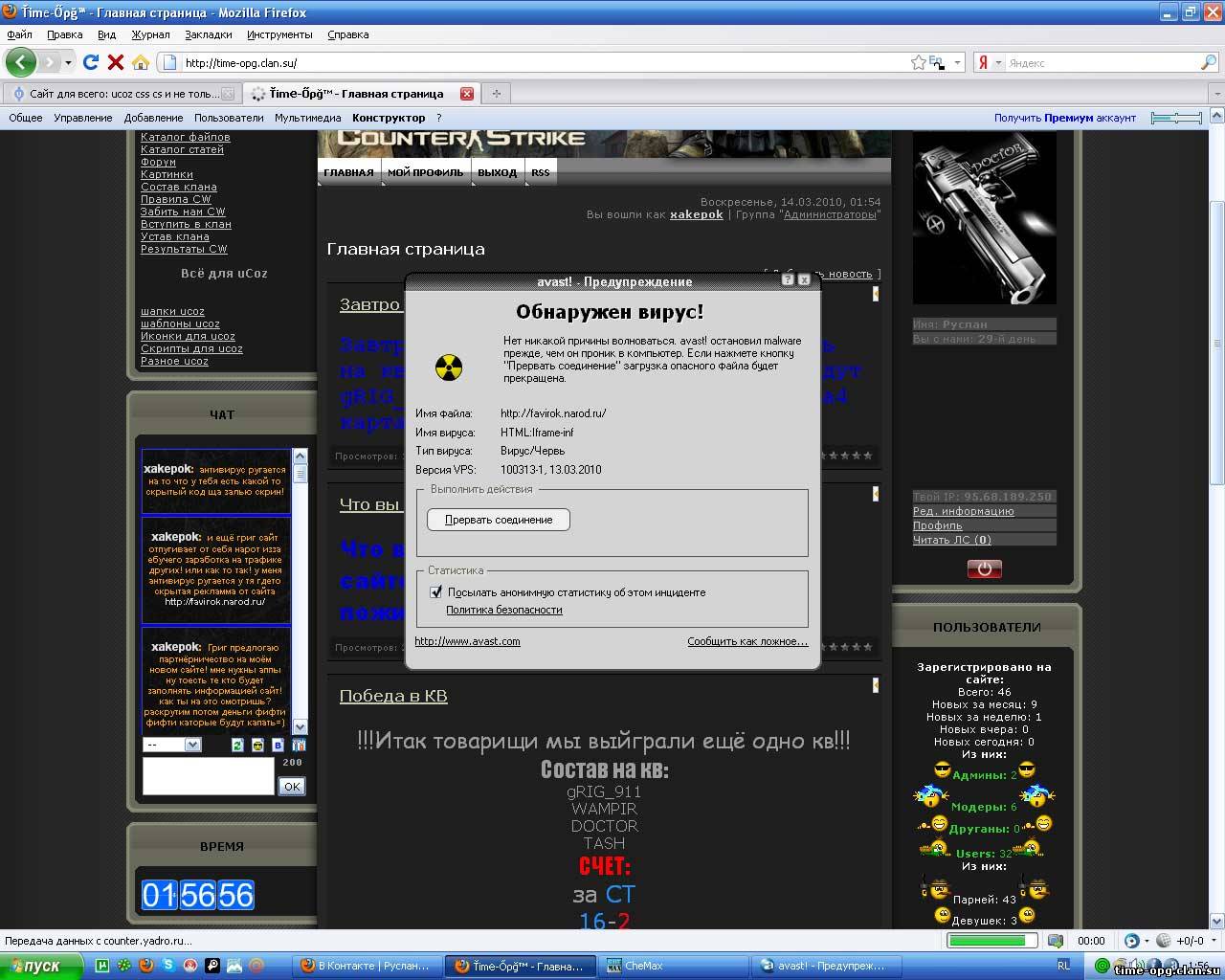1225x980 pixels.
Task: Open the Администраторы group link
Action: tap(830, 214)
